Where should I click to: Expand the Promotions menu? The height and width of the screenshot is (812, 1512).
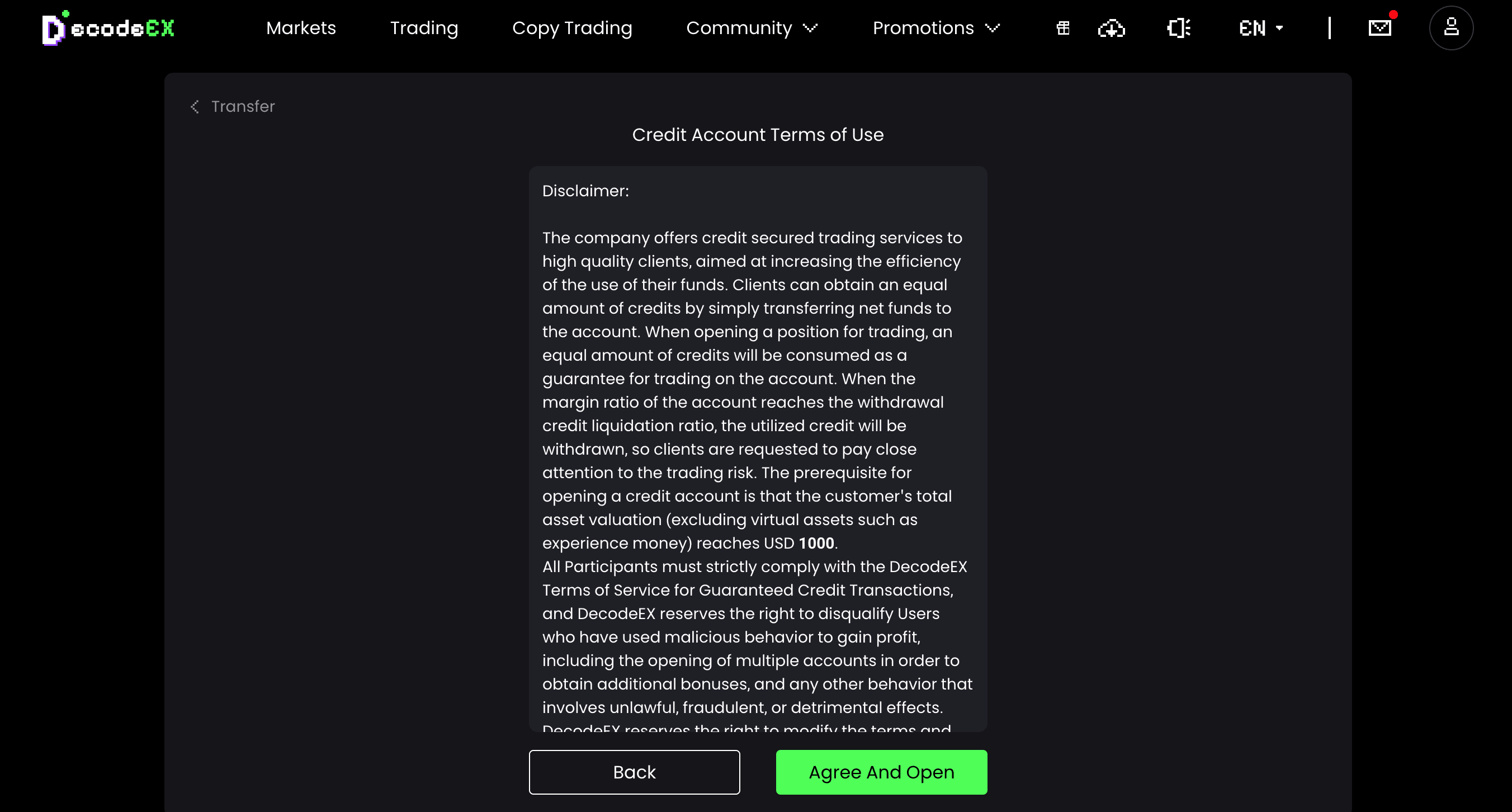(x=936, y=27)
